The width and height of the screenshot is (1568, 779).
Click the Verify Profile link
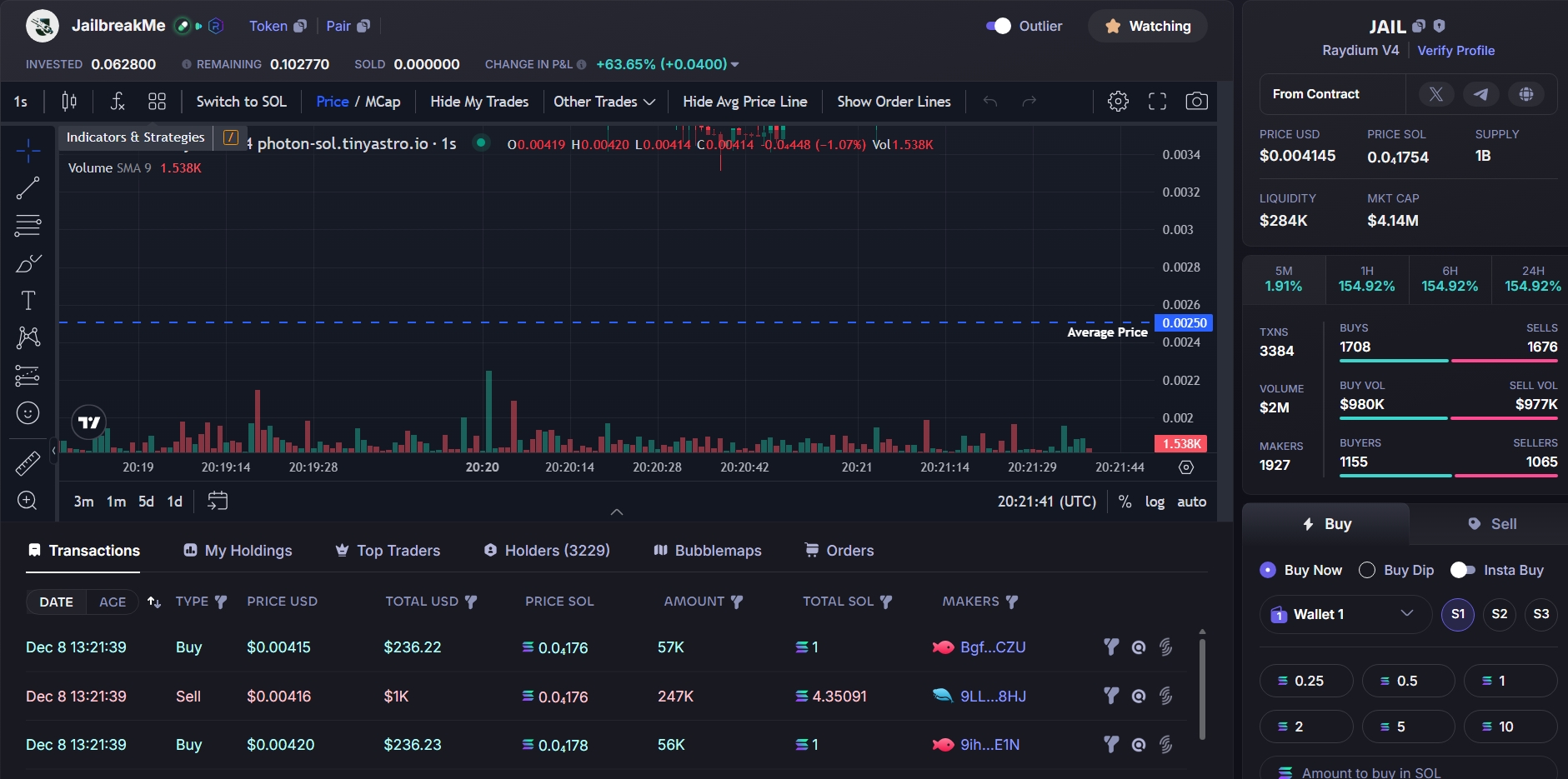pos(1455,51)
